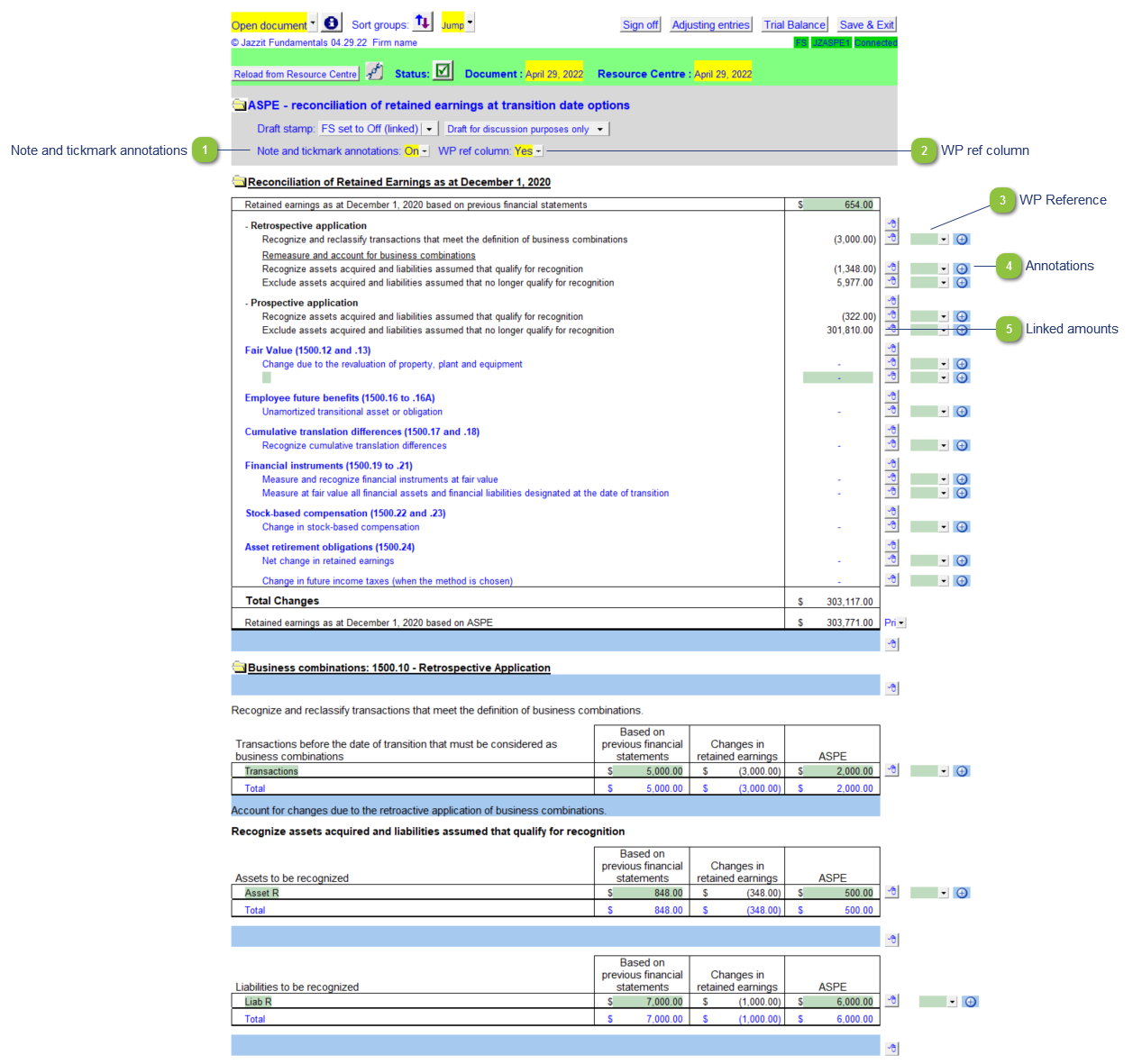
Task: Open the WP ref column Yes dropdown
Action: coord(538,151)
